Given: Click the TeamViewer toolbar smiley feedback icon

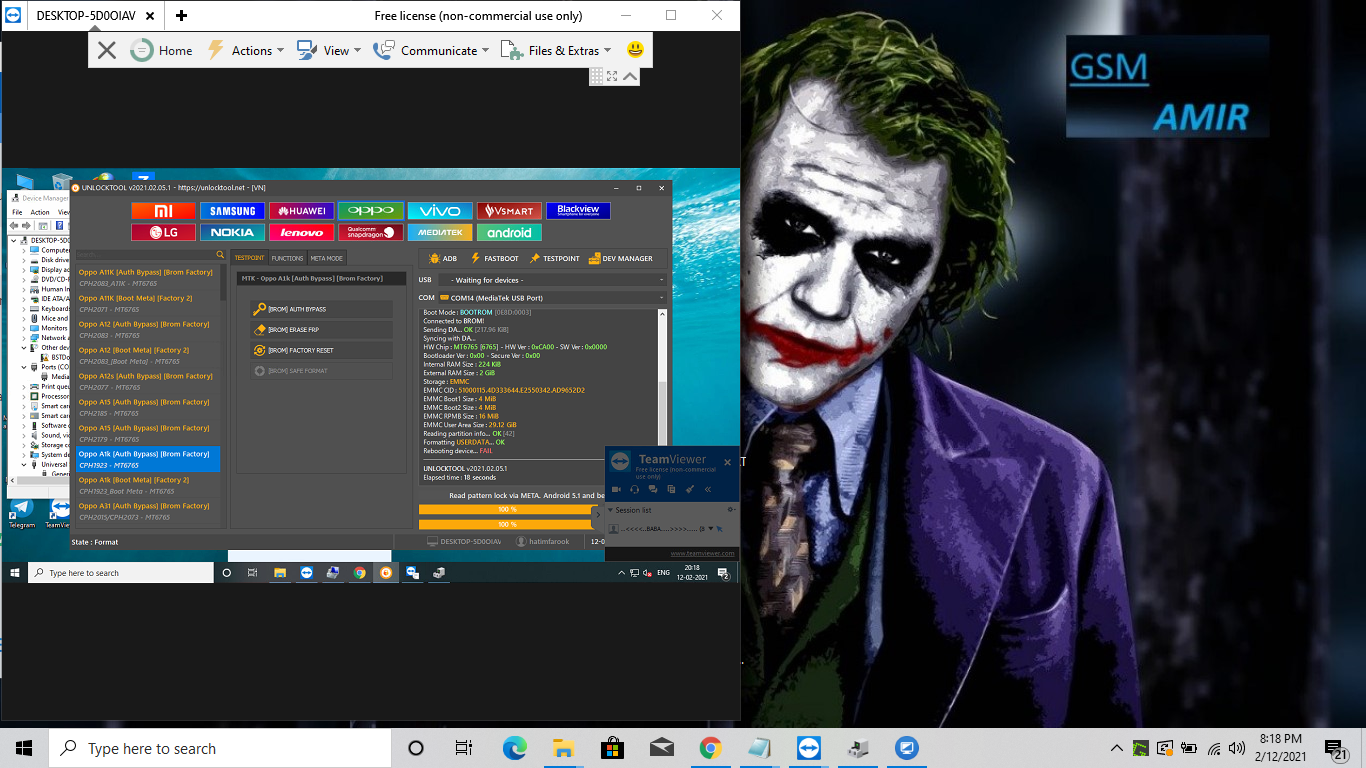Looking at the screenshot, I should tap(635, 50).
